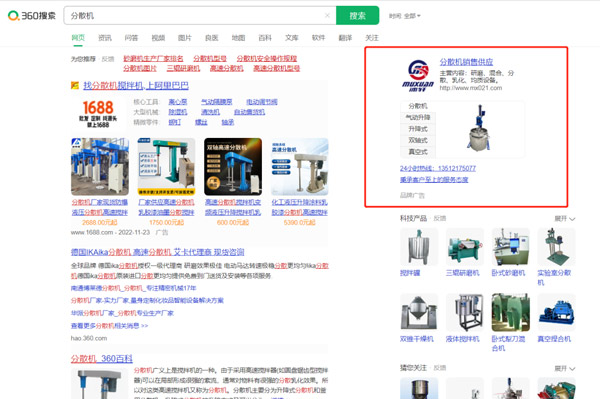Click 反馈 next to 科技产品
This screenshot has width=600, height=399.
click(440, 218)
